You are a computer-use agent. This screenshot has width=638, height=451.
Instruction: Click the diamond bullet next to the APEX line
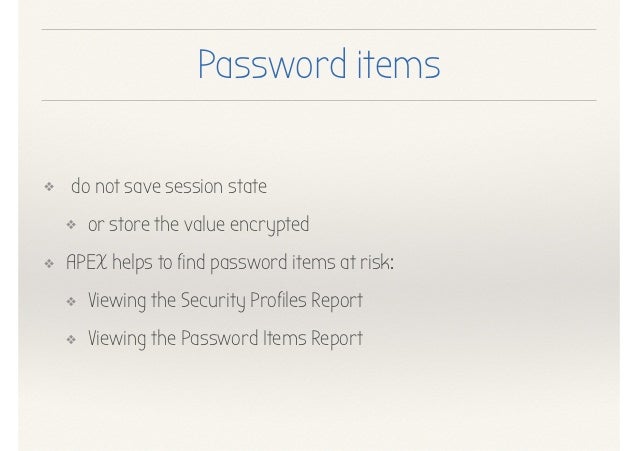pos(46,264)
